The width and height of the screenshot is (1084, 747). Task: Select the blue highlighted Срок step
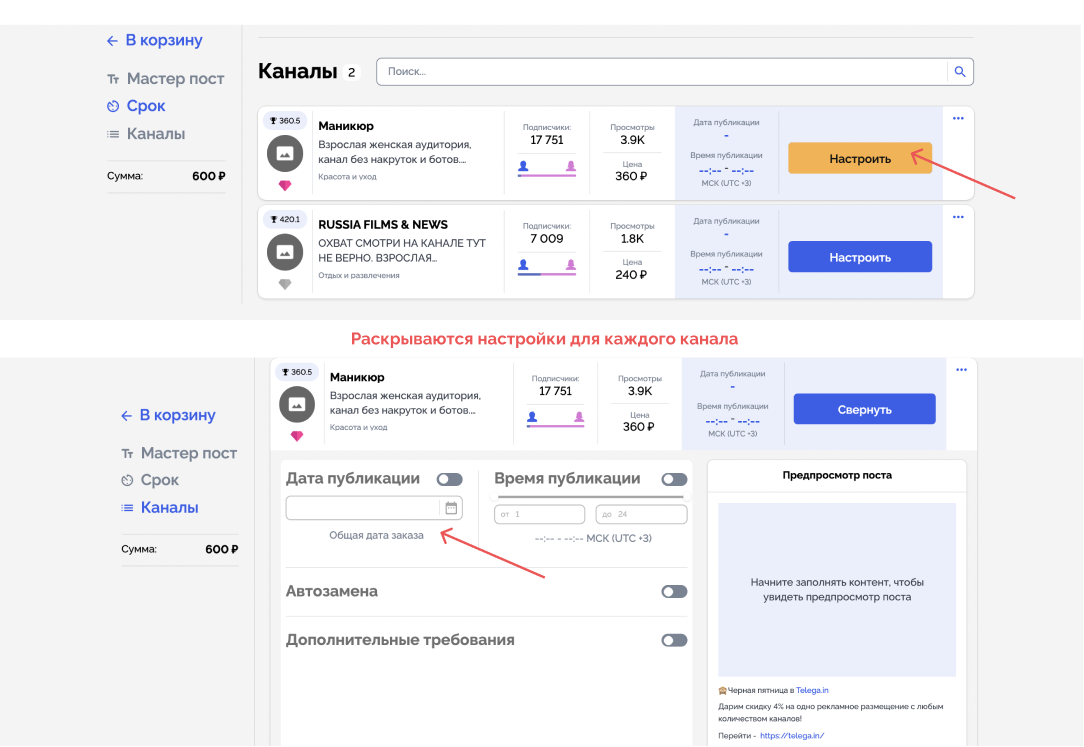click(x=136, y=106)
